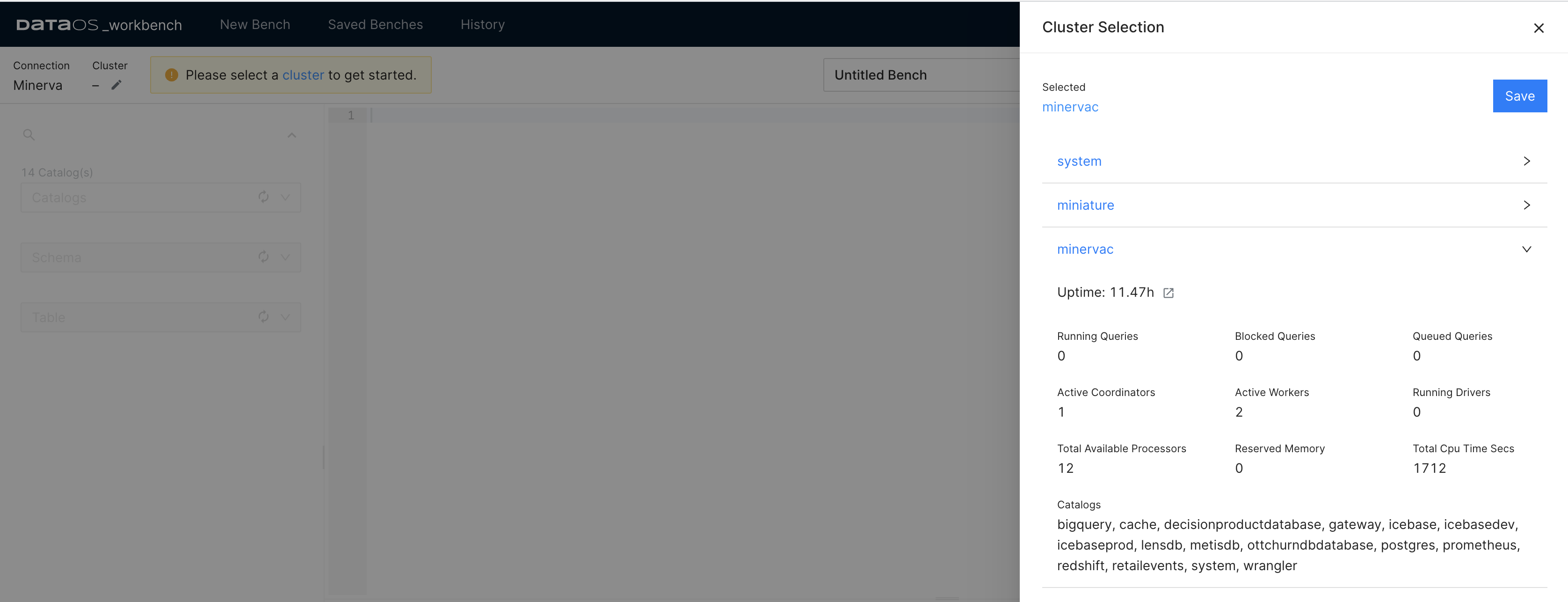Image resolution: width=1568 pixels, height=602 pixels.
Task: Click the warning icon in the cluster notice bar
Action: 170,74
